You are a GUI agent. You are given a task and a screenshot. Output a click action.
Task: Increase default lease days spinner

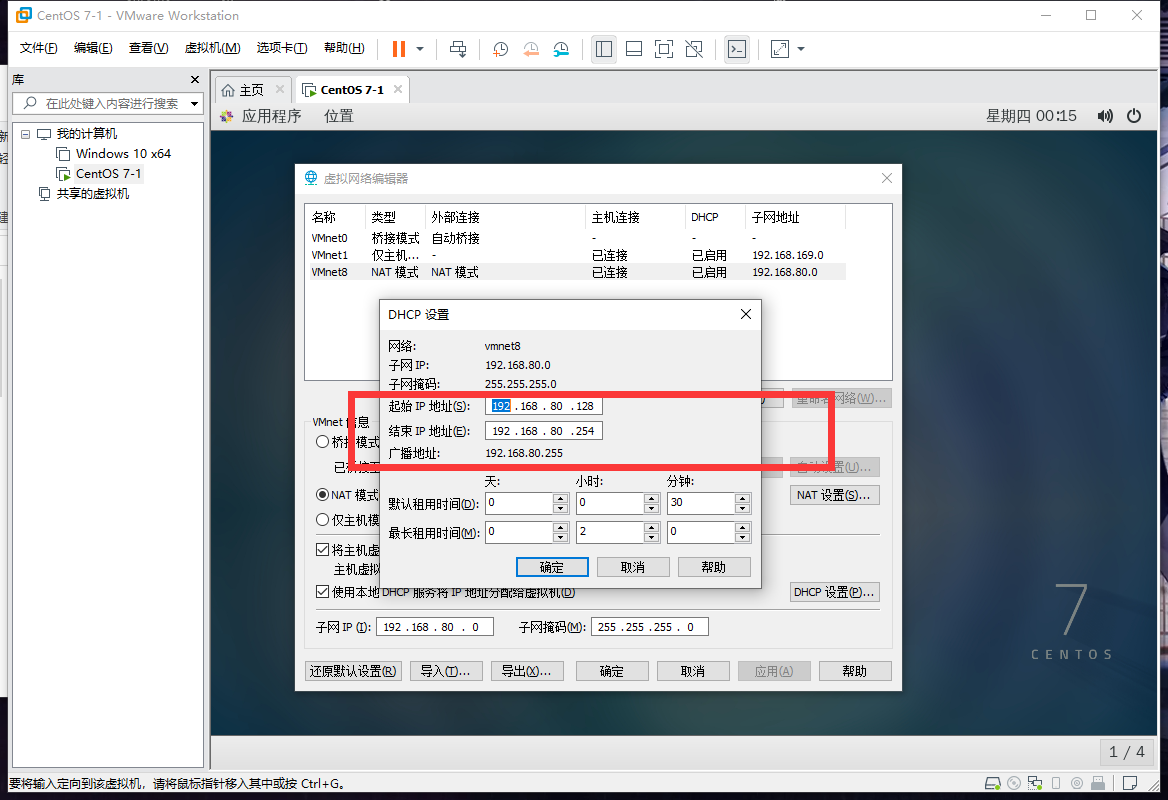pyautogui.click(x=561, y=498)
